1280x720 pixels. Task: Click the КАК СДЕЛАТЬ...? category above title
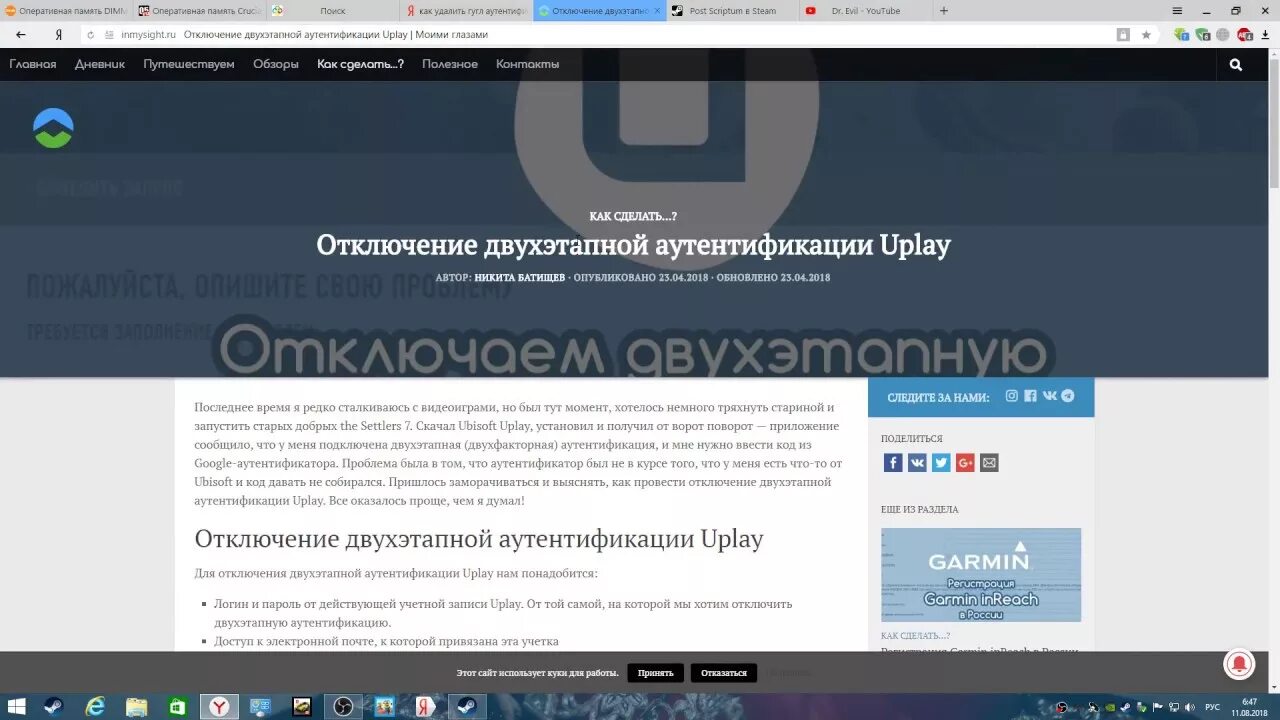pyautogui.click(x=633, y=217)
